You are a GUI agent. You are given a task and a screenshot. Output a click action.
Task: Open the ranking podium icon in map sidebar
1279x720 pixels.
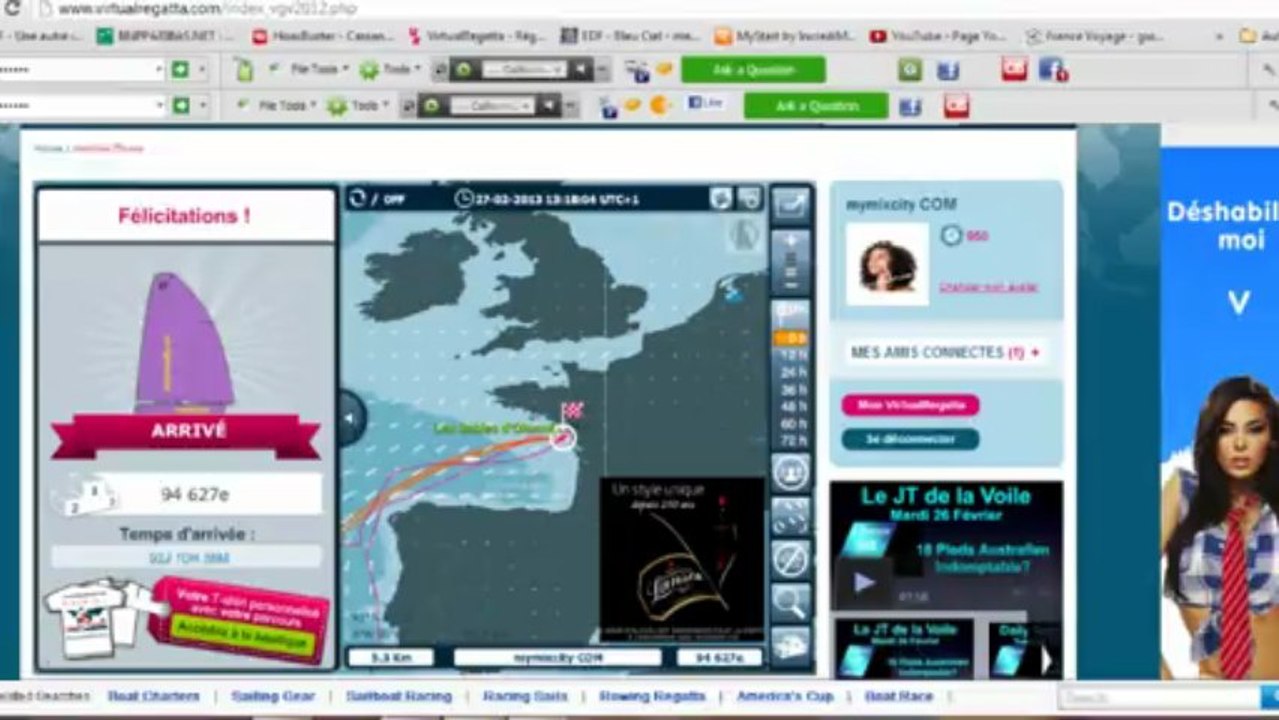[791, 473]
